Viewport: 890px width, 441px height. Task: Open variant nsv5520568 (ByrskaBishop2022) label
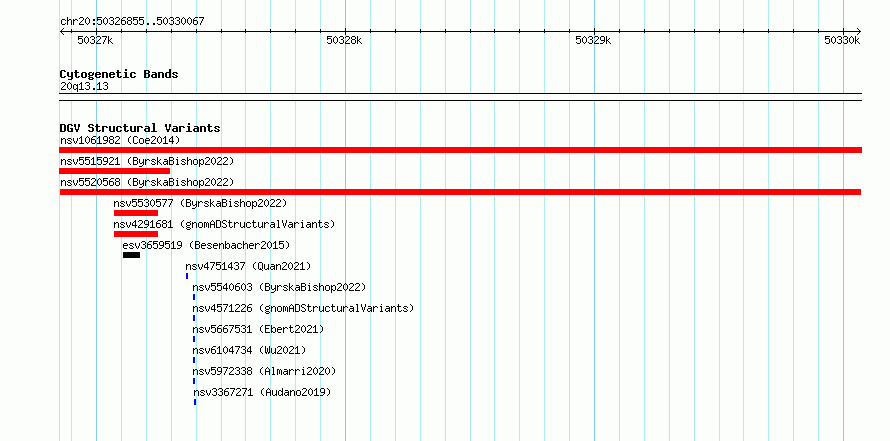coord(147,182)
